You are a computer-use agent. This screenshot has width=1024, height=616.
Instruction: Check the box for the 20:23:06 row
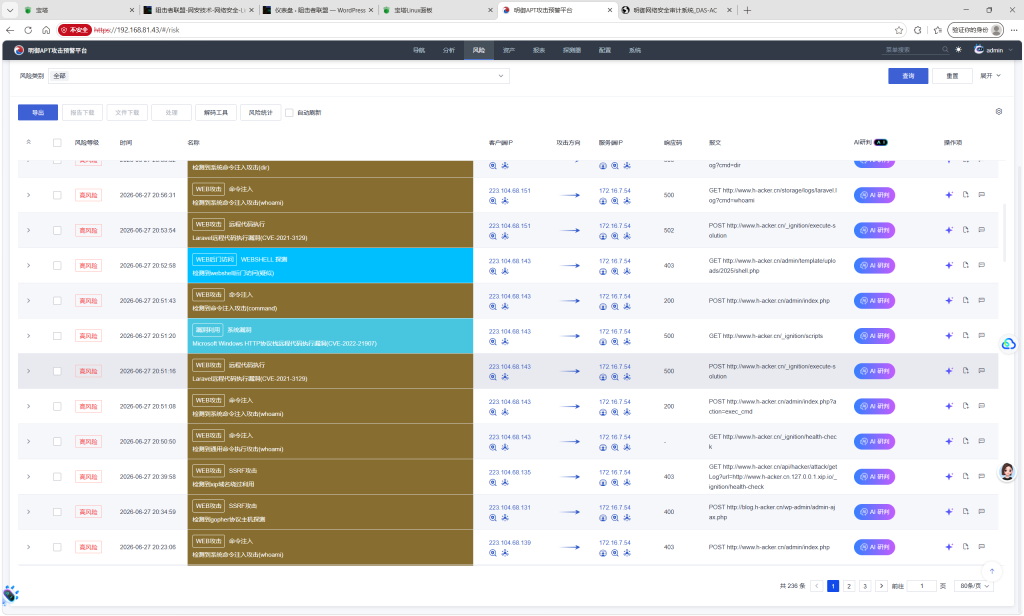click(57, 547)
